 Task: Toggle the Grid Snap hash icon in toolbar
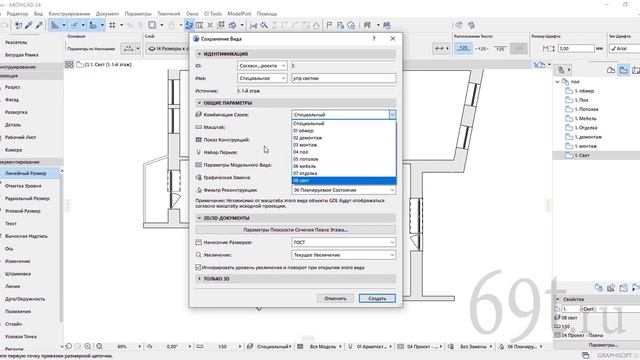tap(112, 25)
